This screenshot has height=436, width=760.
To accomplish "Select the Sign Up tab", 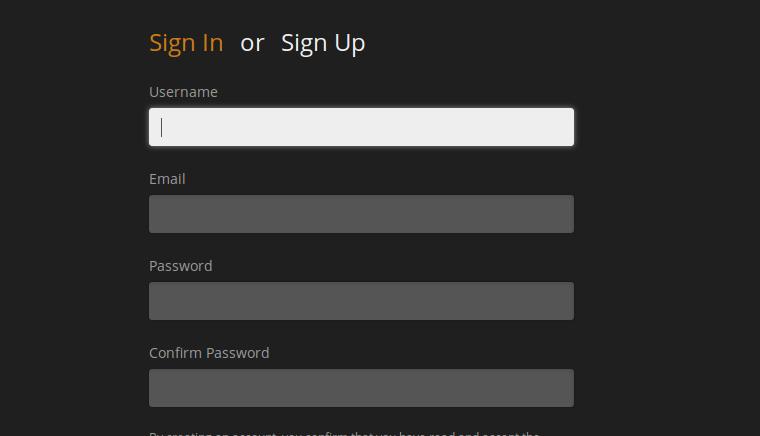I will tap(323, 44).
